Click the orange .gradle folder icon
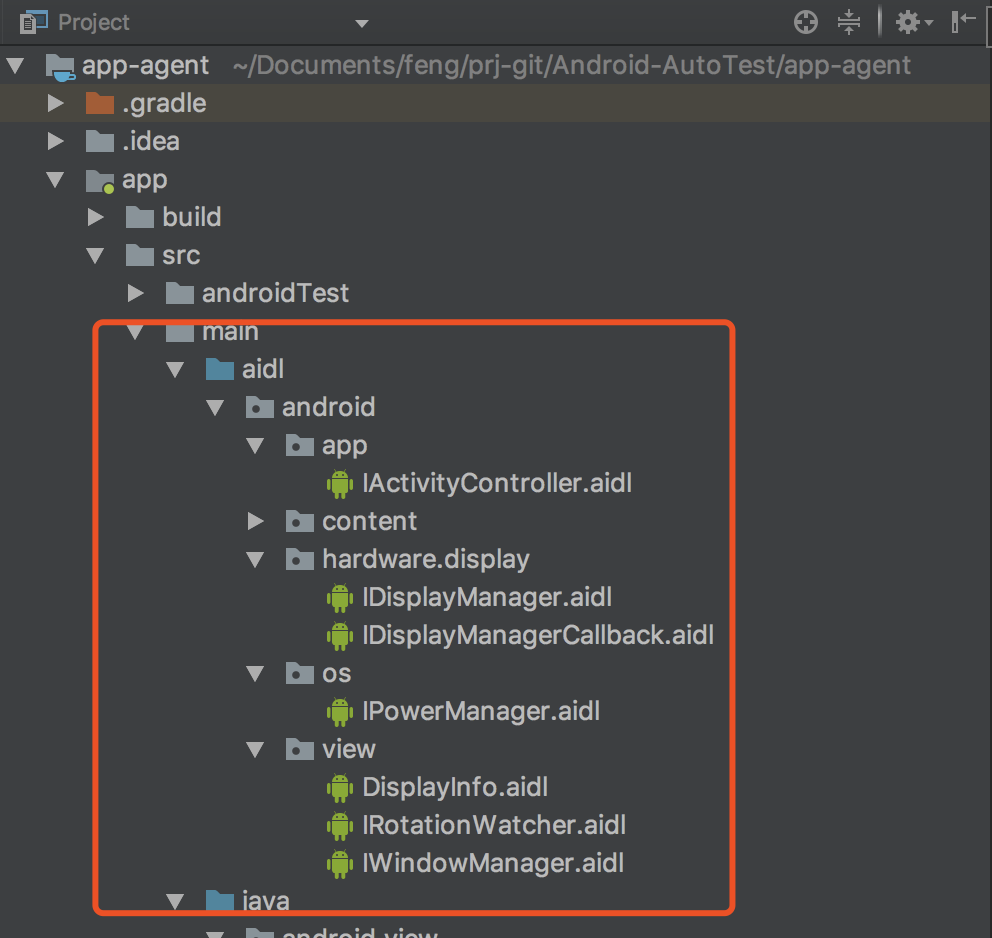Viewport: 992px width, 938px height. [100, 103]
